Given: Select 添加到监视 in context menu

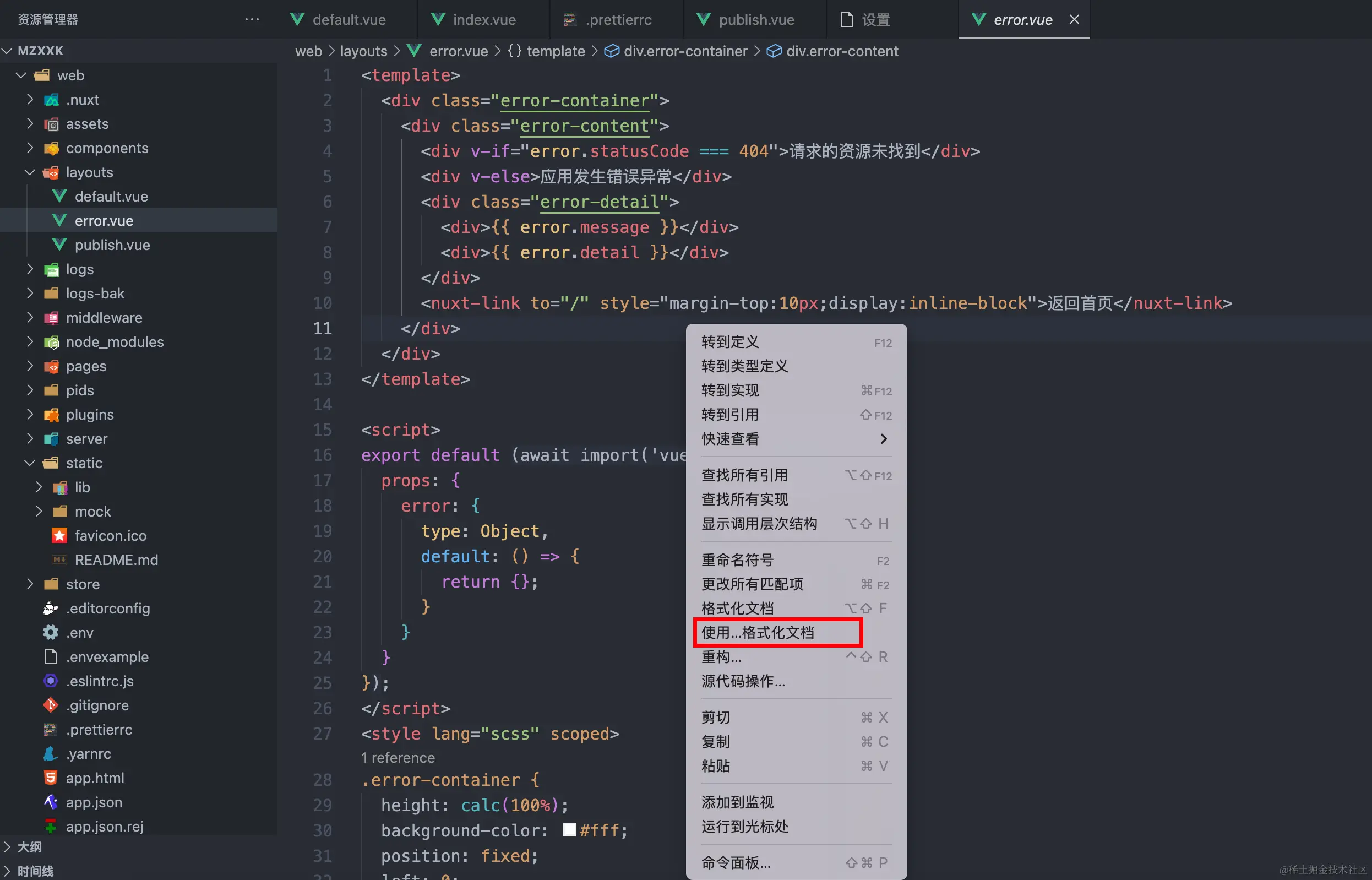Looking at the screenshot, I should point(796,802).
